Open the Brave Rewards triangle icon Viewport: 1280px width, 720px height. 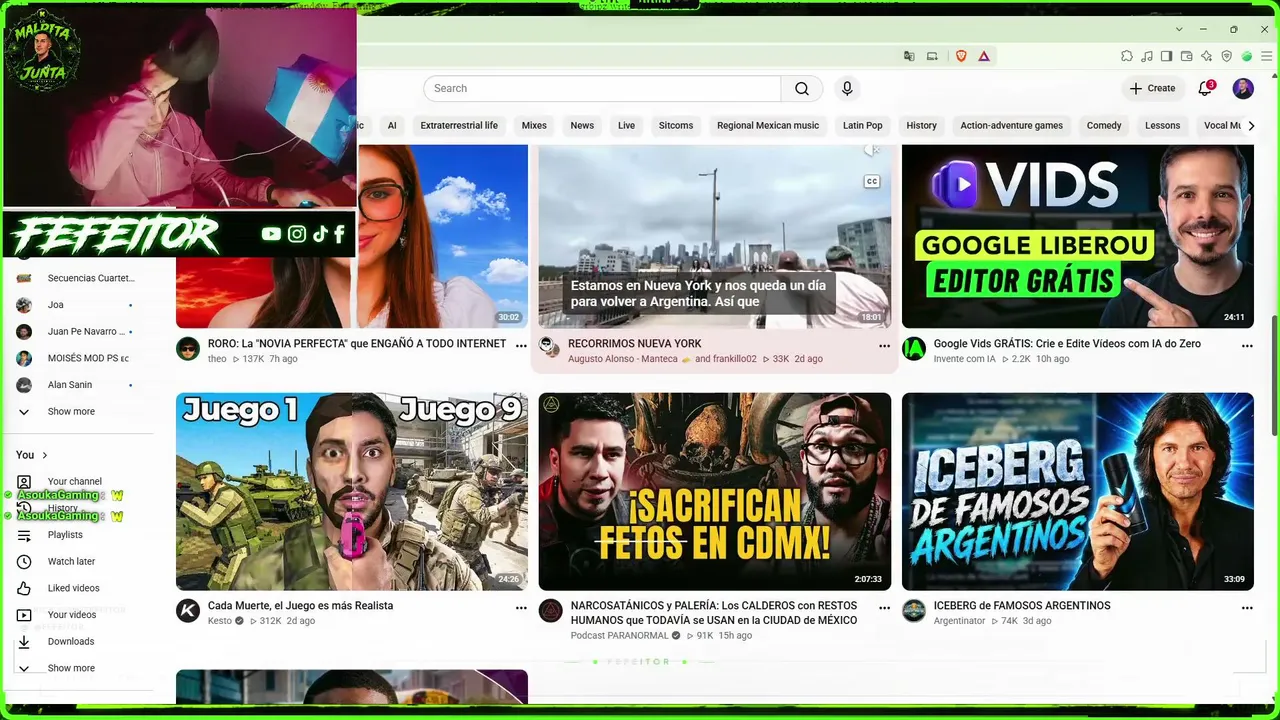984,56
